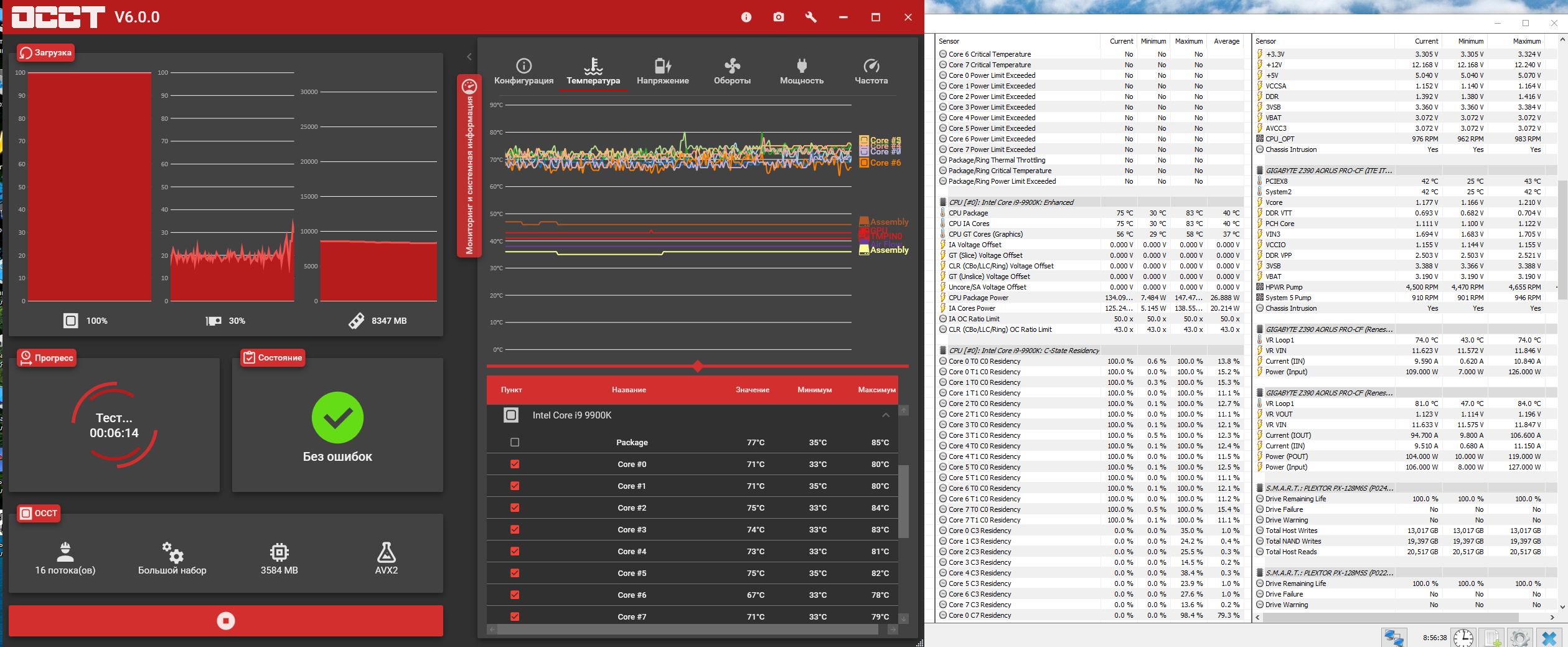Stop the running OCCT test
This screenshot has width=1568, height=647.
tap(225, 621)
